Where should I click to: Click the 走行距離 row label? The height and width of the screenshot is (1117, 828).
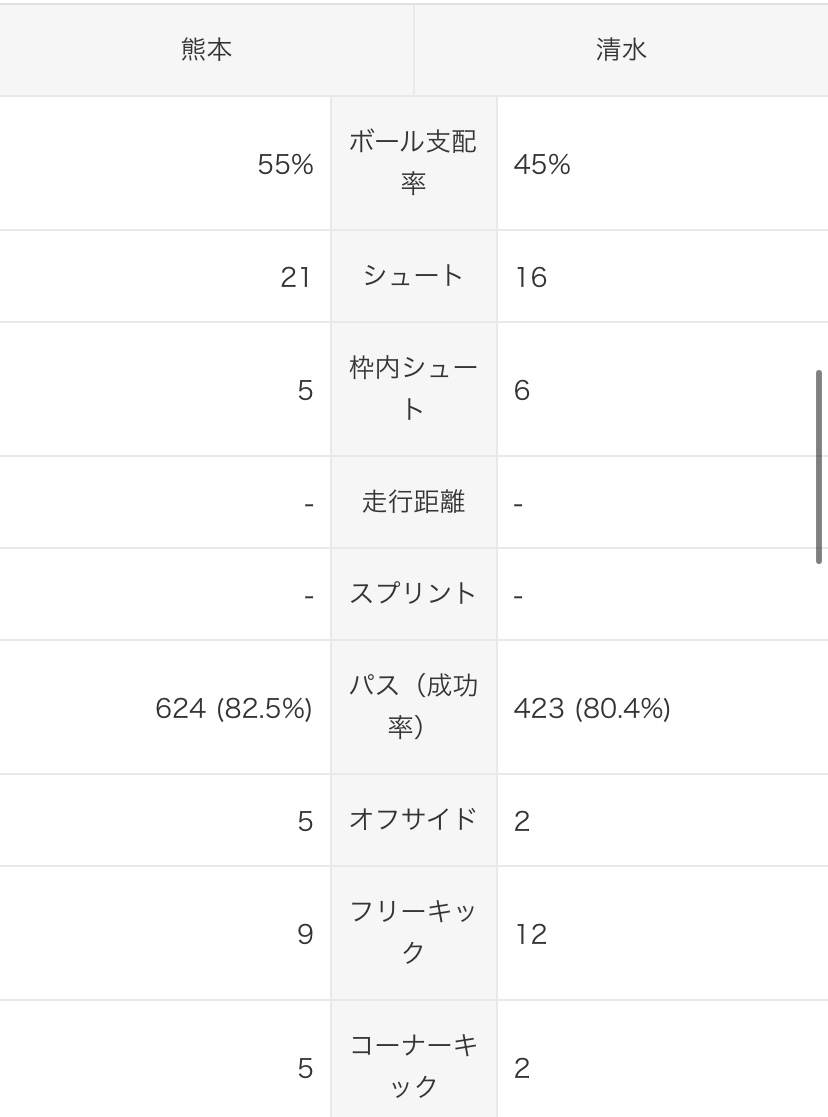point(413,502)
